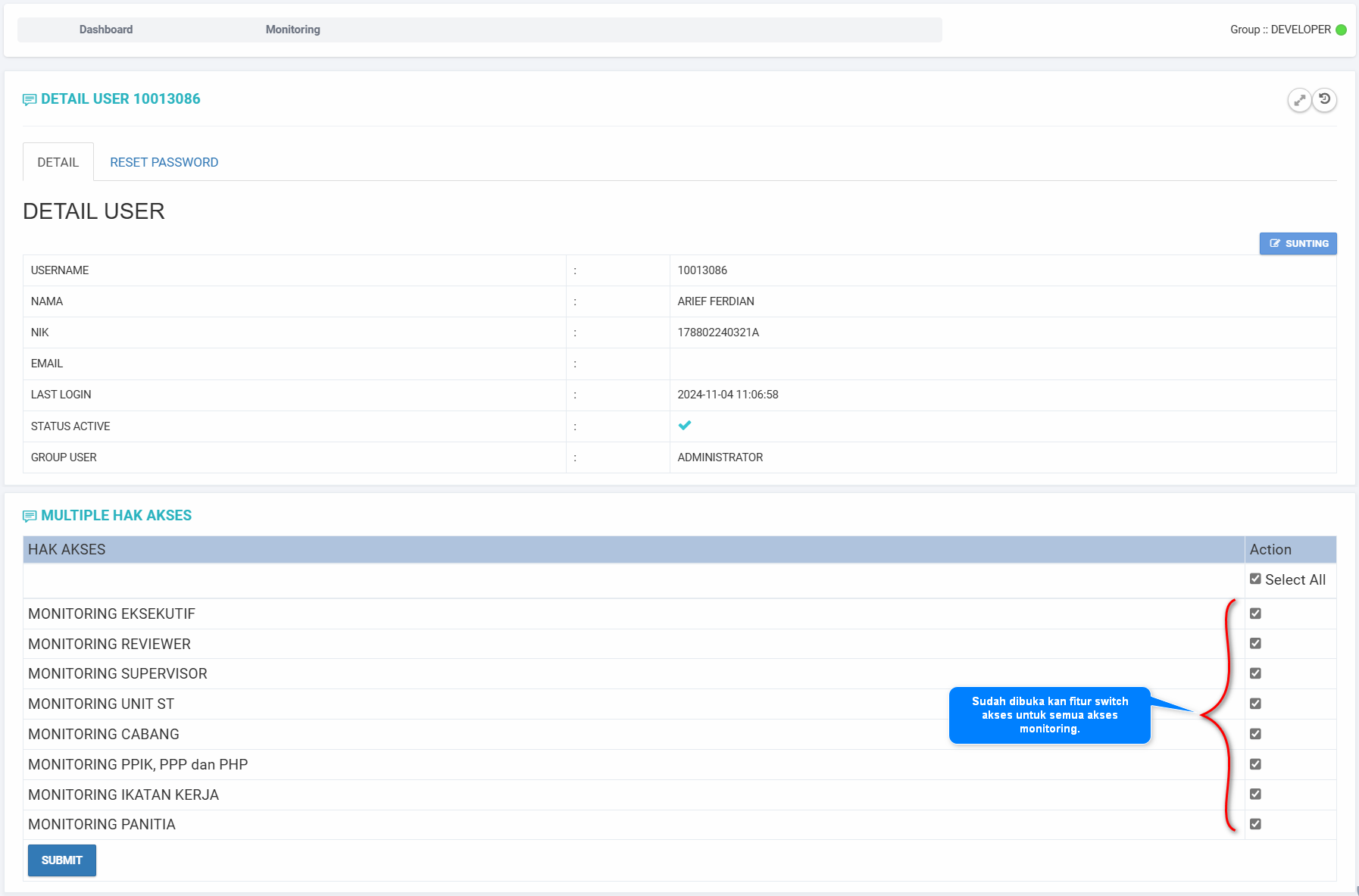The image size is (1359, 896).
Task: Uncheck the Monitoring Reviewer checkbox
Action: 1255,644
